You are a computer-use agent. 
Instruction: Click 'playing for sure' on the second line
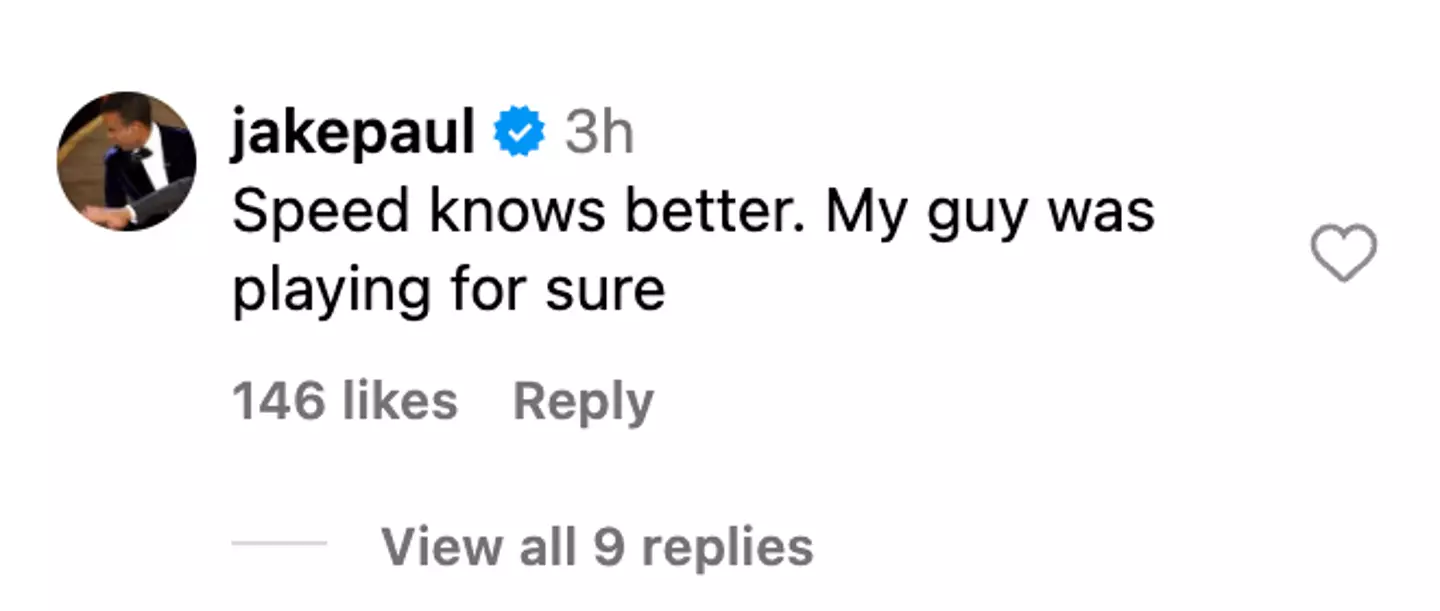pyautogui.click(x=449, y=291)
